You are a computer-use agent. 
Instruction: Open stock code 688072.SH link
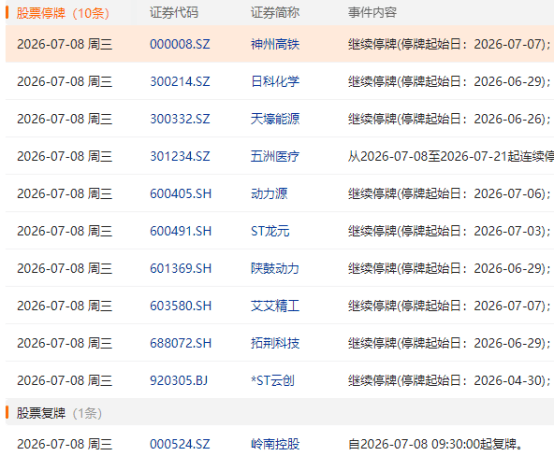181,343
